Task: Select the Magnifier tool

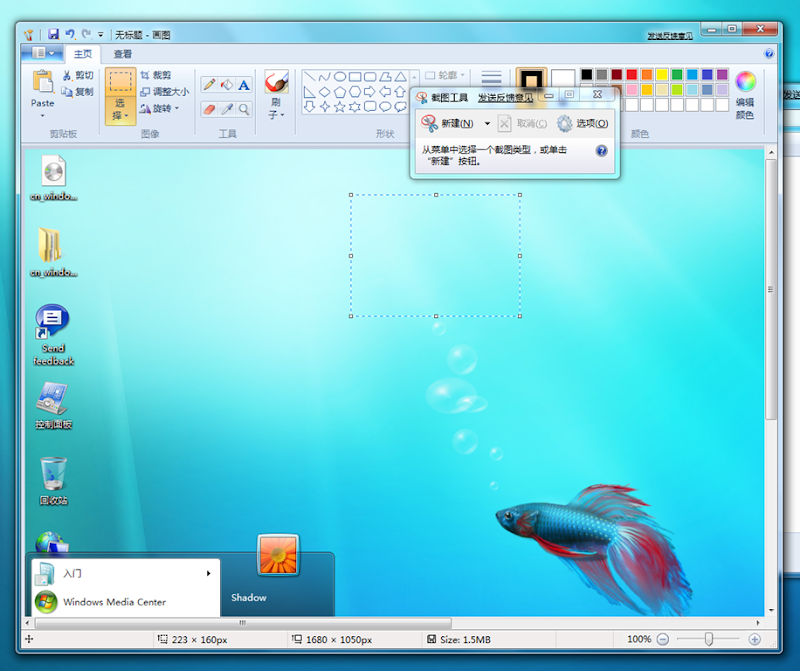Action: click(244, 109)
